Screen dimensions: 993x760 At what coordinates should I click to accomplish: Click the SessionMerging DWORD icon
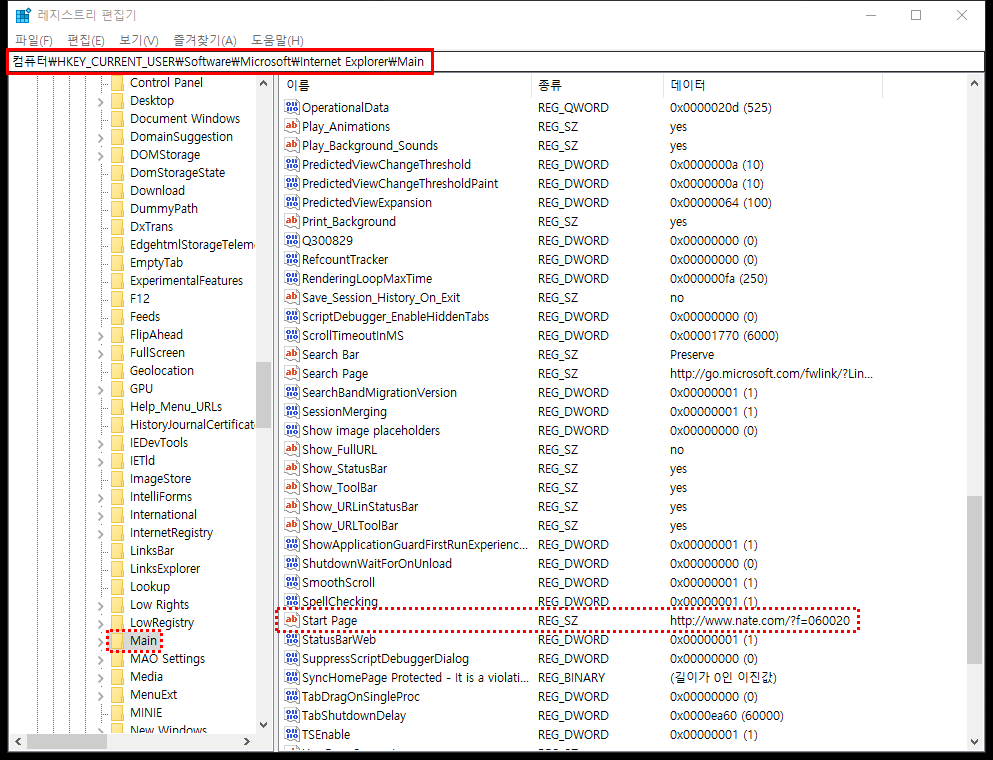tap(291, 411)
